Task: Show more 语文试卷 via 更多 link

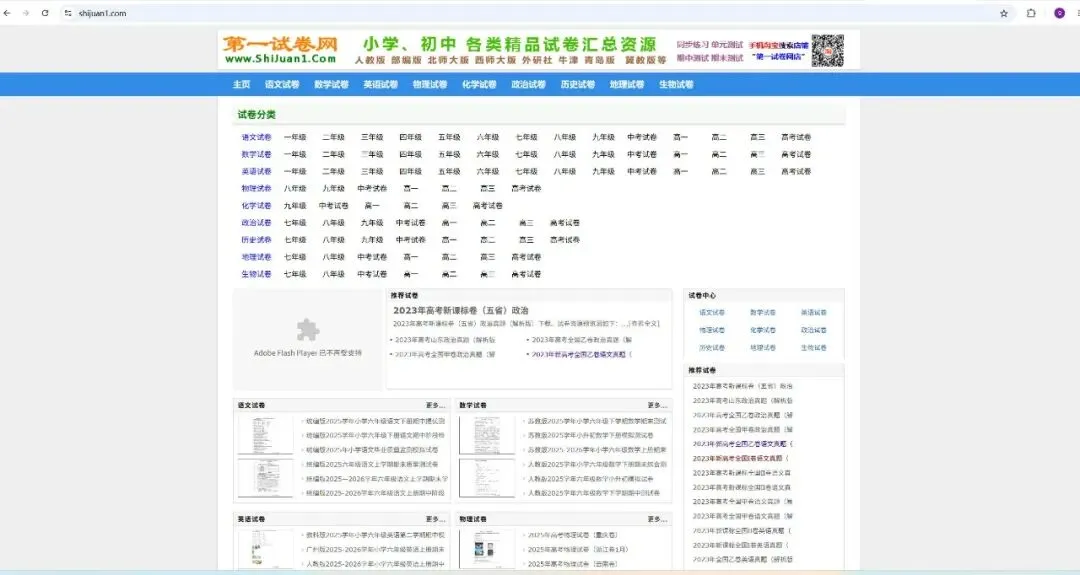Action: pos(435,405)
